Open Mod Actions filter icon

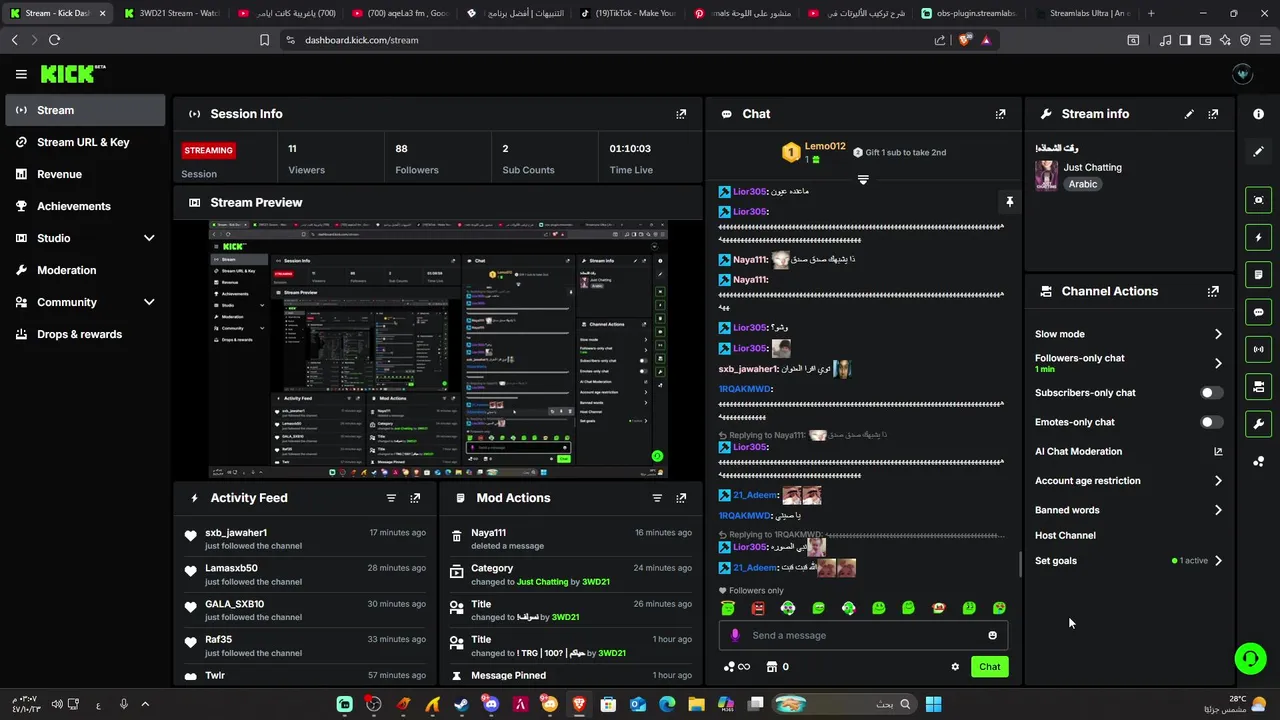(x=657, y=498)
